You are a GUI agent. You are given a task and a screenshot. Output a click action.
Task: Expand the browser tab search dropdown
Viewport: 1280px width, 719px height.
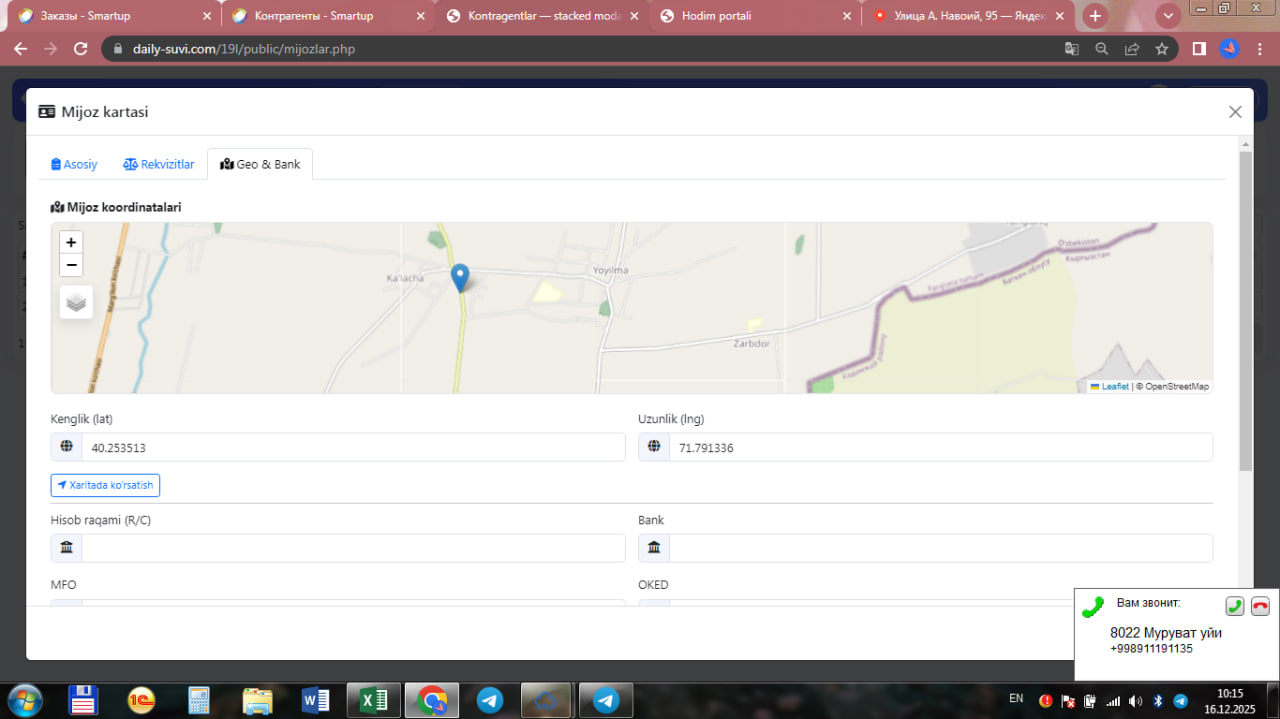(x=1167, y=16)
